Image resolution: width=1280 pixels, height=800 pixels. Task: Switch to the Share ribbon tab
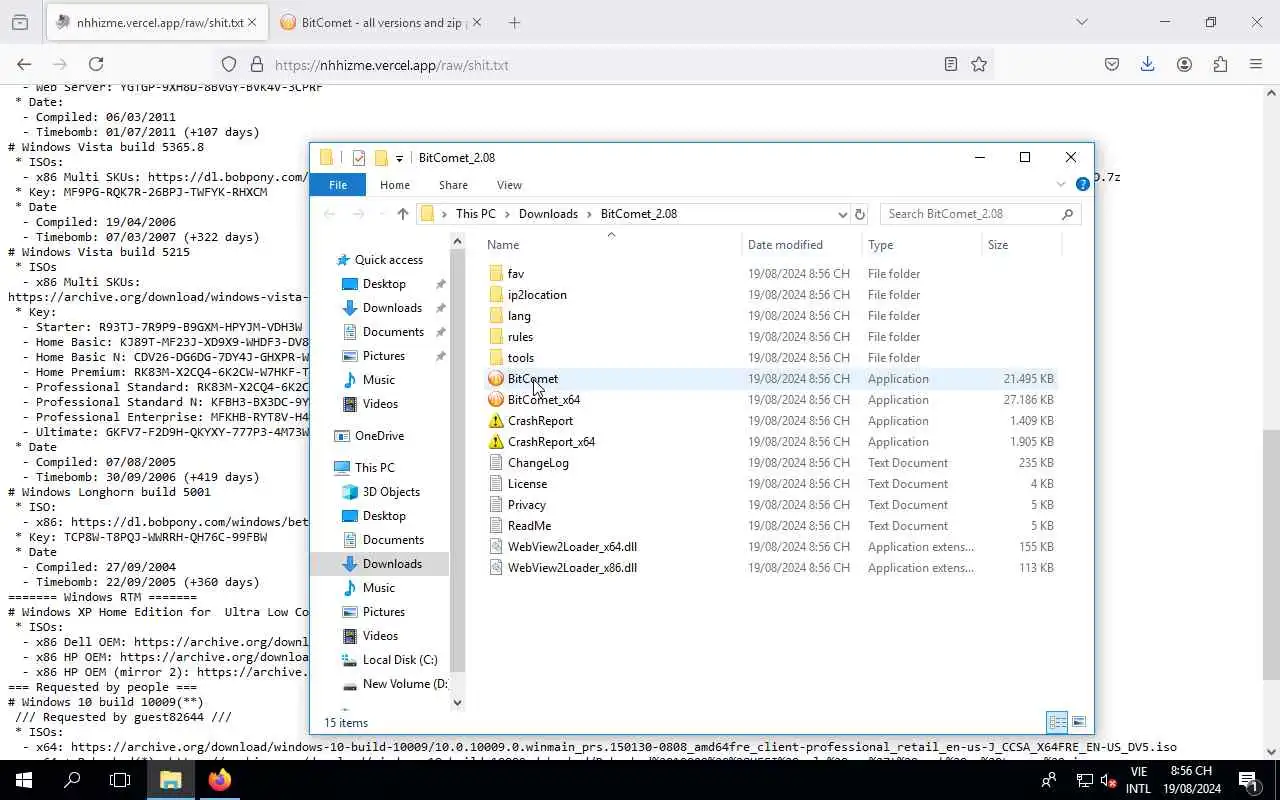click(453, 185)
